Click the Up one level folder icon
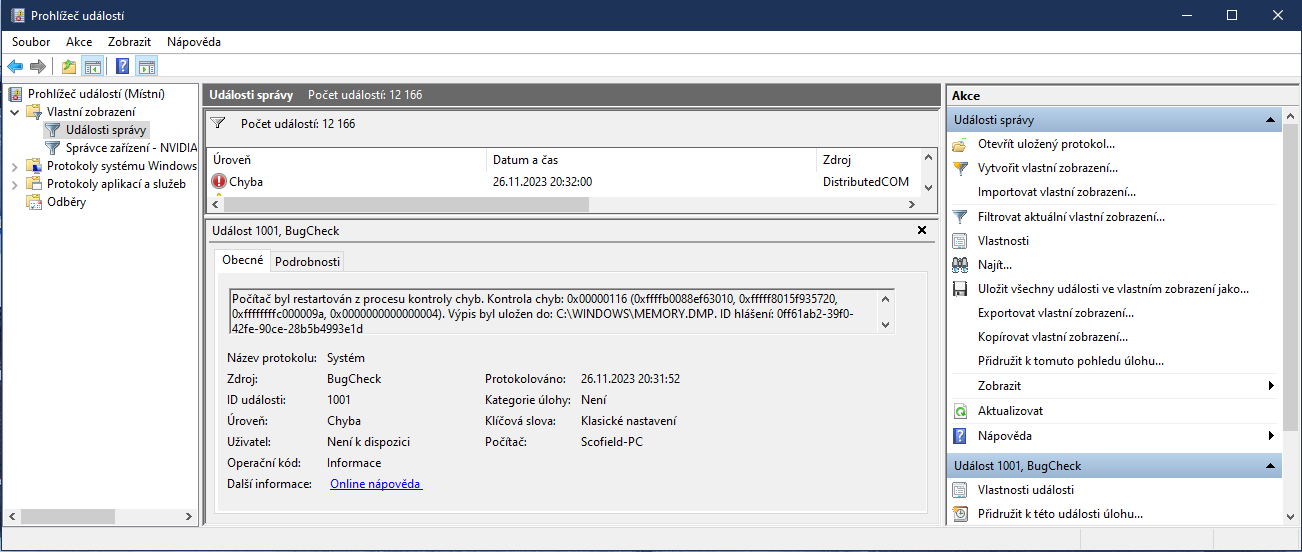Viewport: 1302px width, 552px height. pyautogui.click(x=68, y=67)
